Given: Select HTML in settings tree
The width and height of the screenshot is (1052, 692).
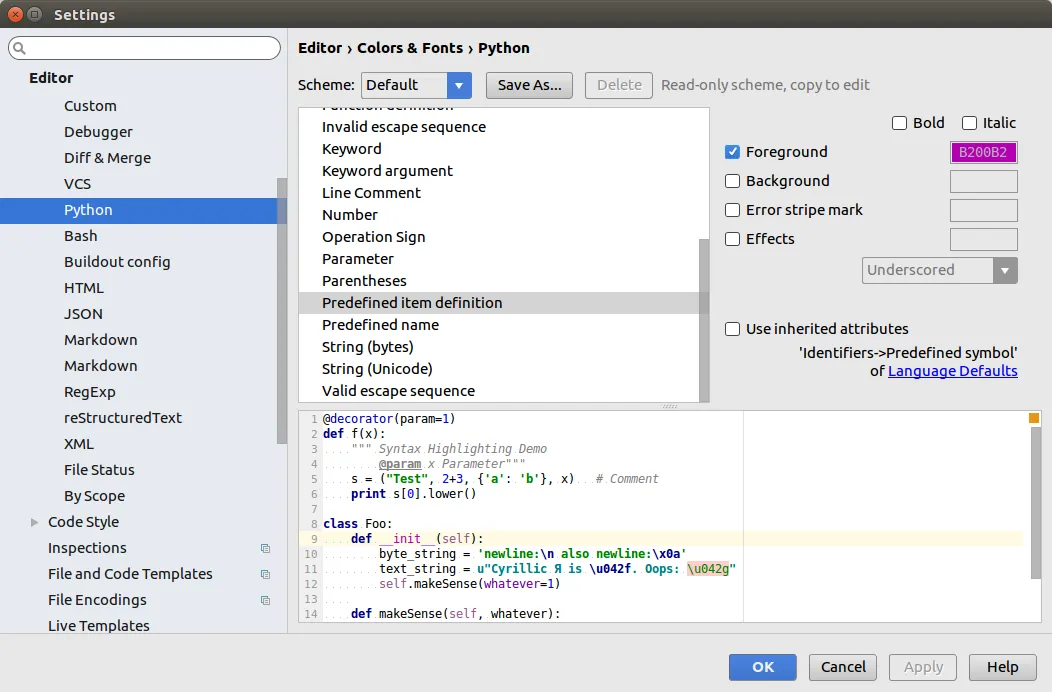Looking at the screenshot, I should coord(84,288).
